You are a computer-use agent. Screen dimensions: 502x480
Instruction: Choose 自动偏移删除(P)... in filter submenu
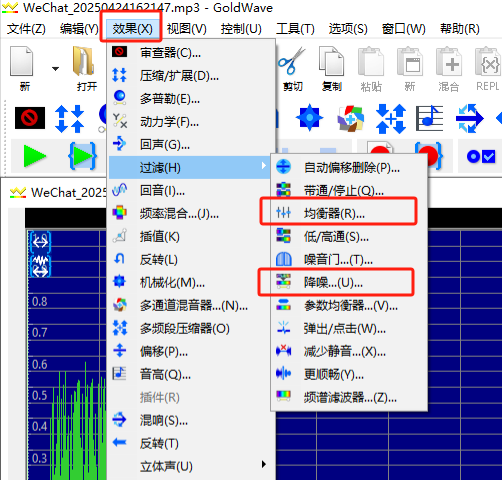point(349,167)
